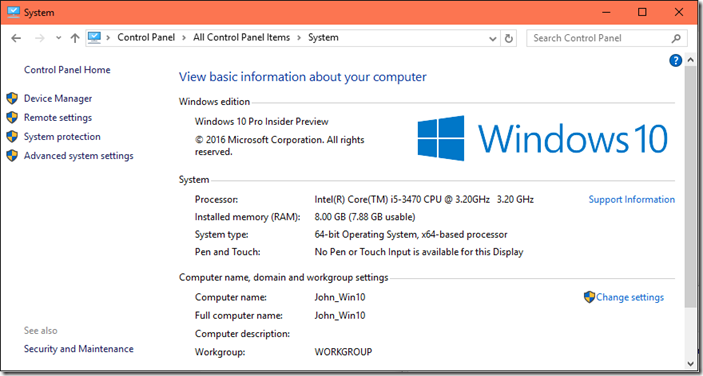The width and height of the screenshot is (703, 376).
Task: Click the John_Win10 value beside Full computer name
Action: pos(340,316)
